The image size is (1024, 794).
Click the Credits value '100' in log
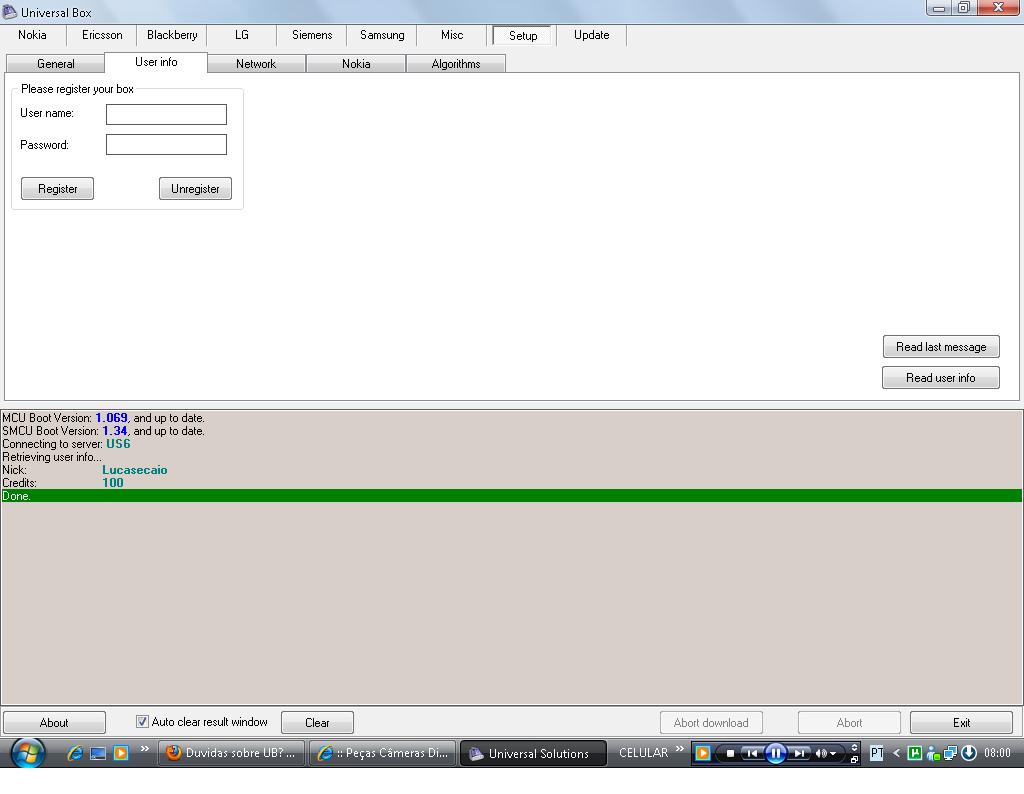pyautogui.click(x=113, y=483)
